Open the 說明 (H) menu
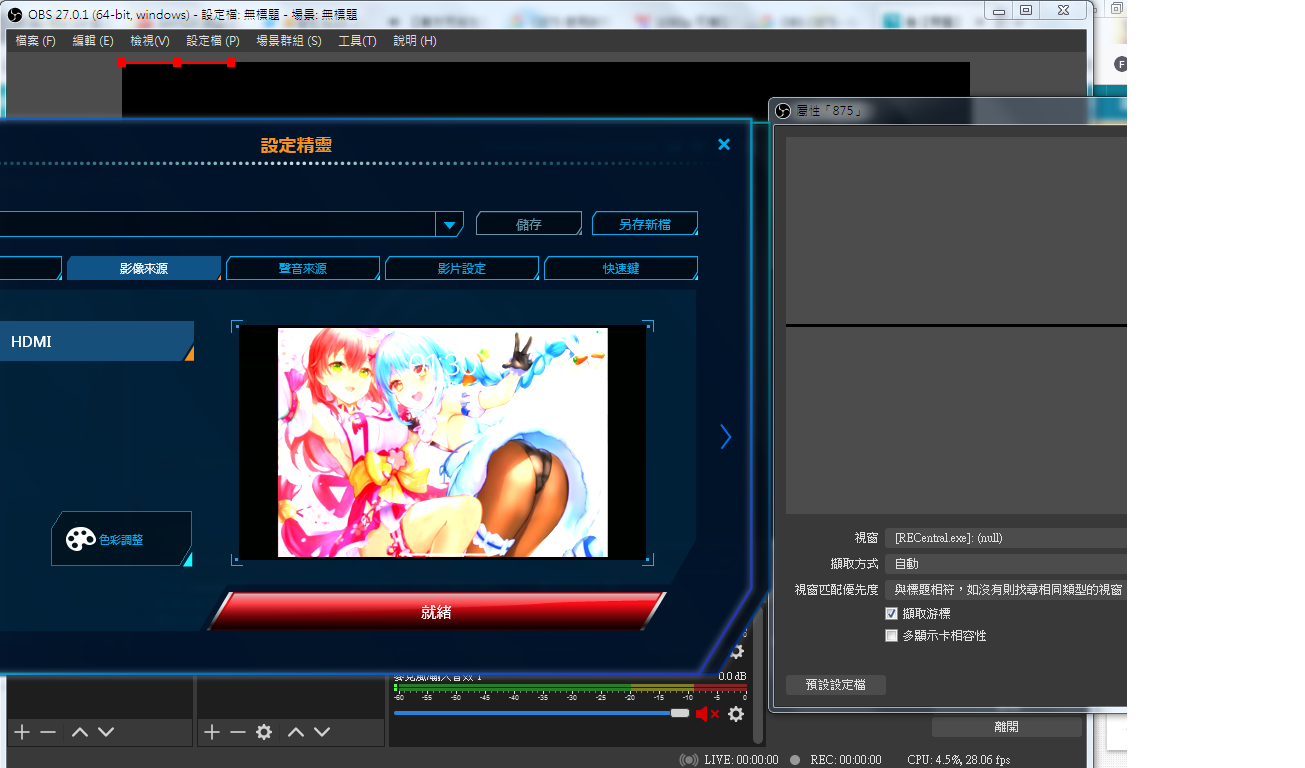The image size is (1305, 768). (415, 41)
